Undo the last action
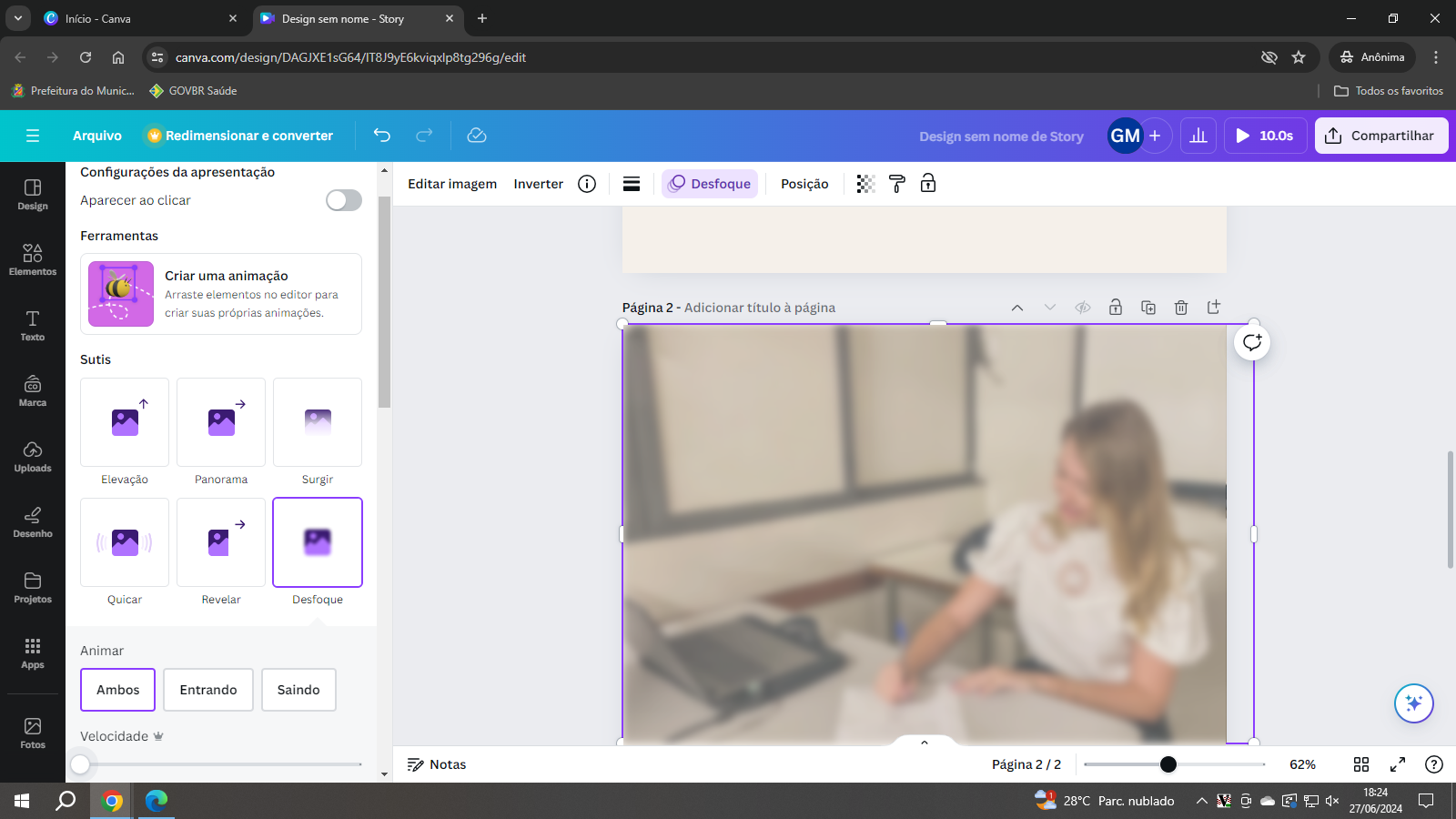The height and width of the screenshot is (819, 1456). [382, 136]
